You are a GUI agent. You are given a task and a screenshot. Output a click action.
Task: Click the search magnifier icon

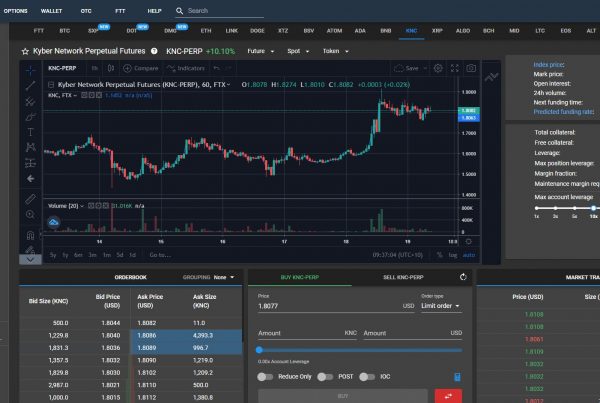click(x=179, y=11)
